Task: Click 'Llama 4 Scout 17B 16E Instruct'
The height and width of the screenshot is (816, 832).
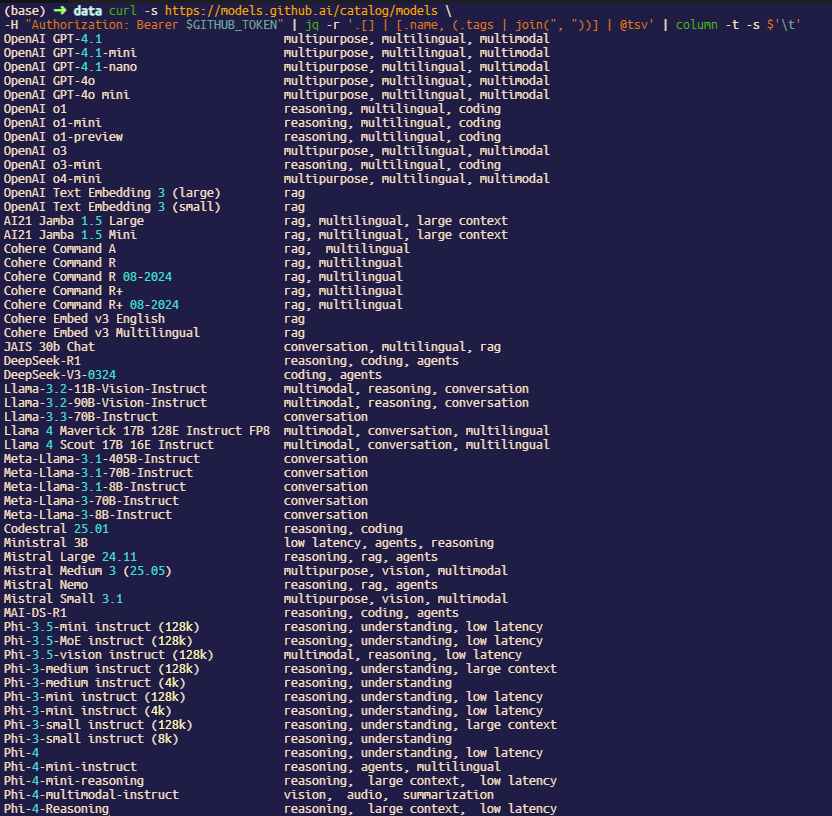Action: pyautogui.click(x=109, y=445)
